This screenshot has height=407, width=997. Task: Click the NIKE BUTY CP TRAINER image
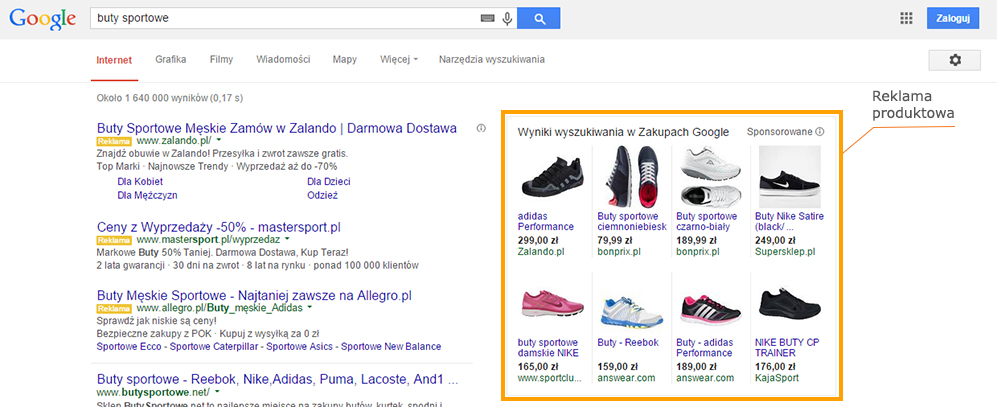tap(789, 304)
